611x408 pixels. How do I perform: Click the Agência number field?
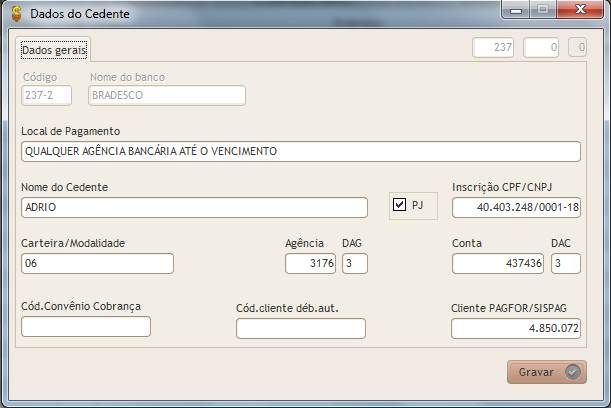[310, 263]
